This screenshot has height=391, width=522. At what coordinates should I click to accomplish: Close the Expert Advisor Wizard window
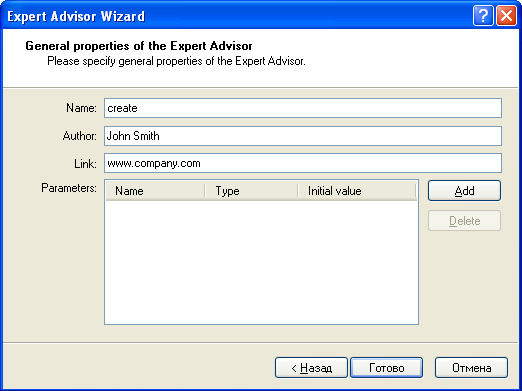pyautogui.click(x=506, y=16)
